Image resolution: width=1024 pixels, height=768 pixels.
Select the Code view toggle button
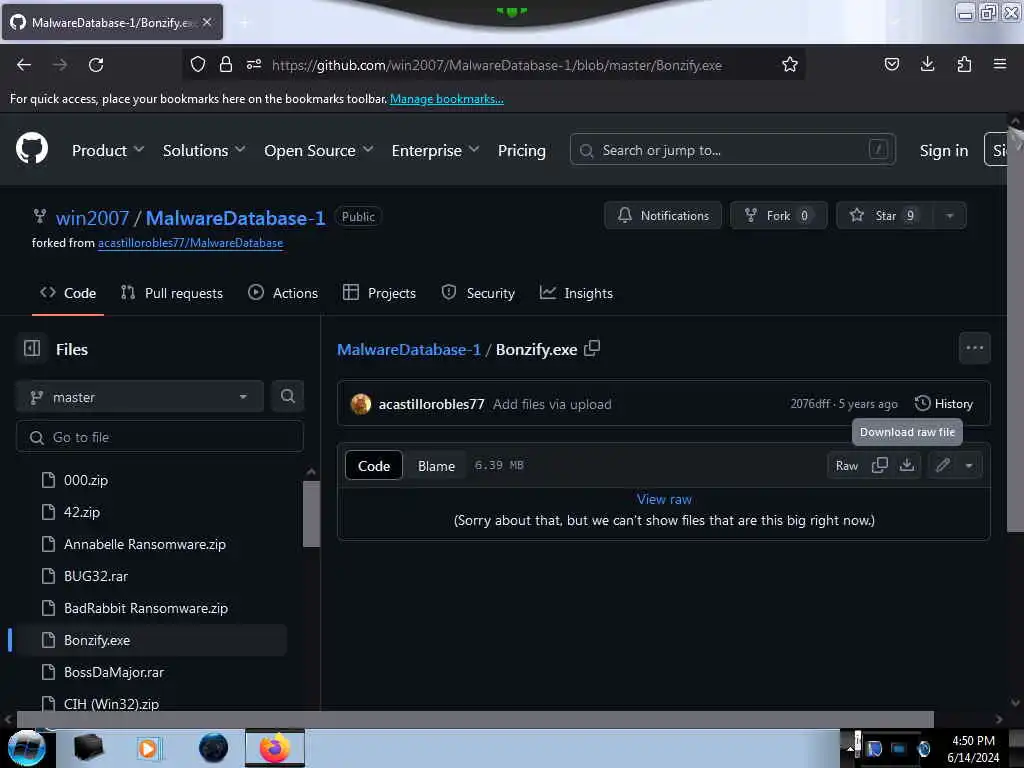(374, 466)
